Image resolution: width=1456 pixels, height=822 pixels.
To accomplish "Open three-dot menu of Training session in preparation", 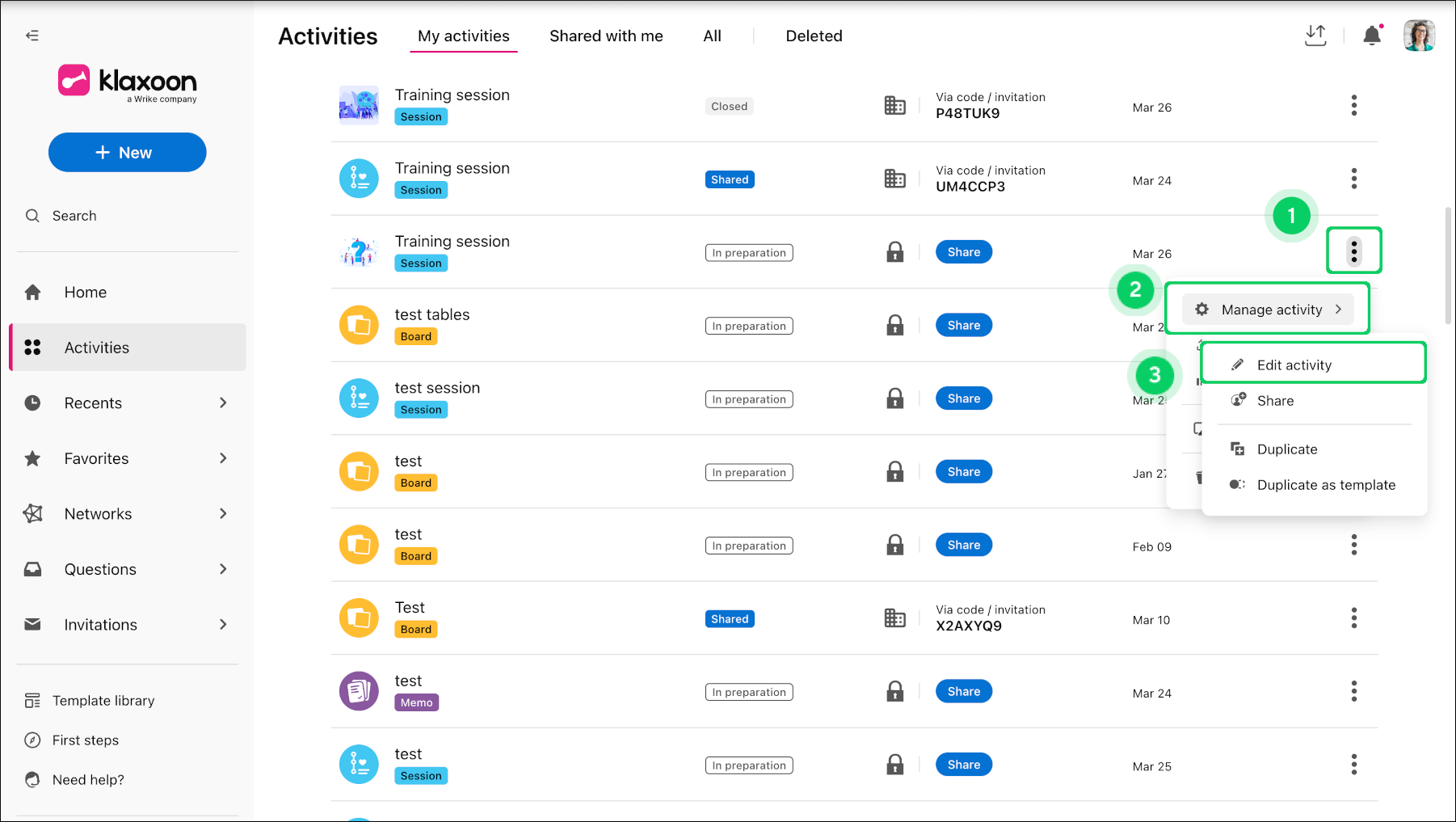I will click(1354, 251).
